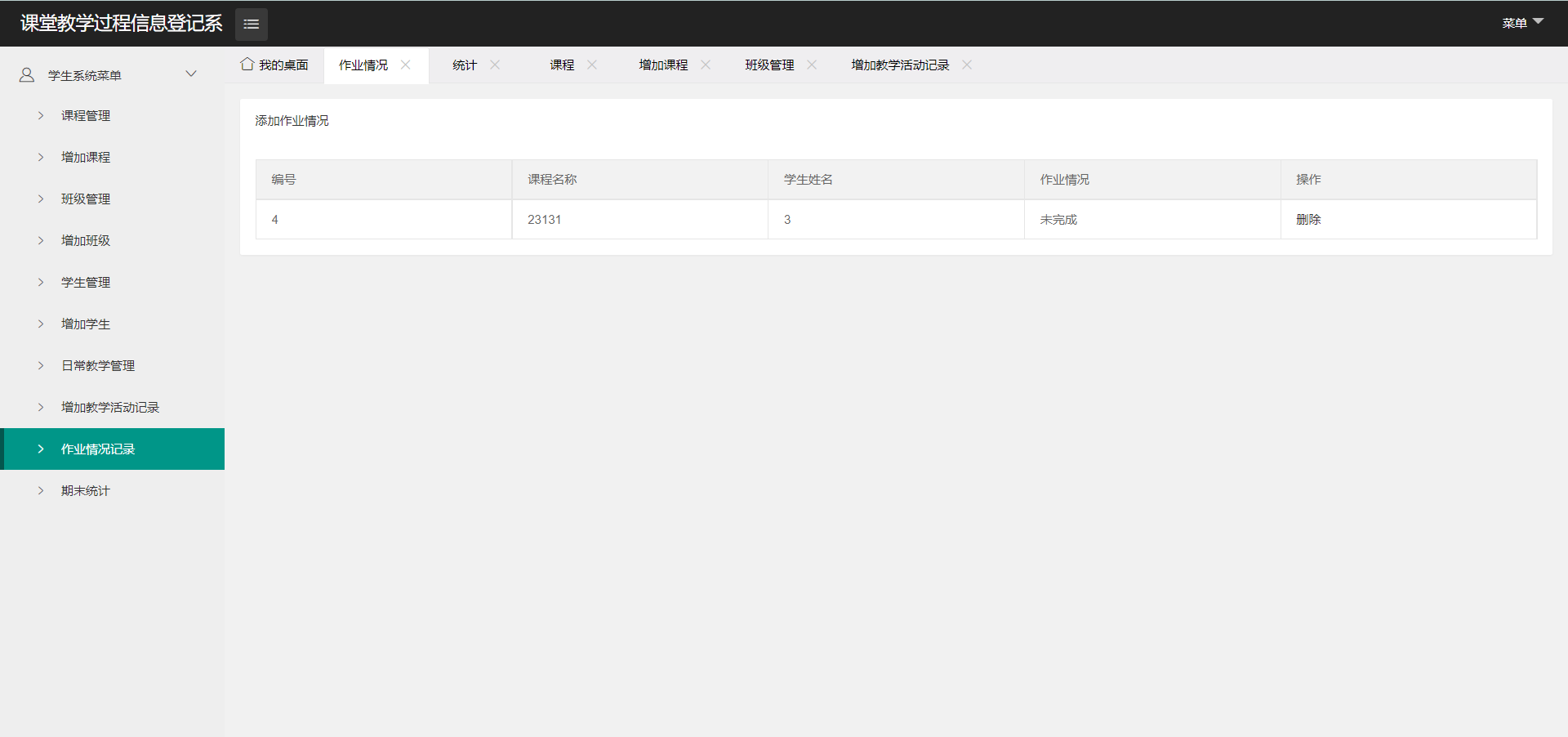This screenshot has width=1568, height=737.
Task: Close the 统计 tab
Action: click(495, 65)
